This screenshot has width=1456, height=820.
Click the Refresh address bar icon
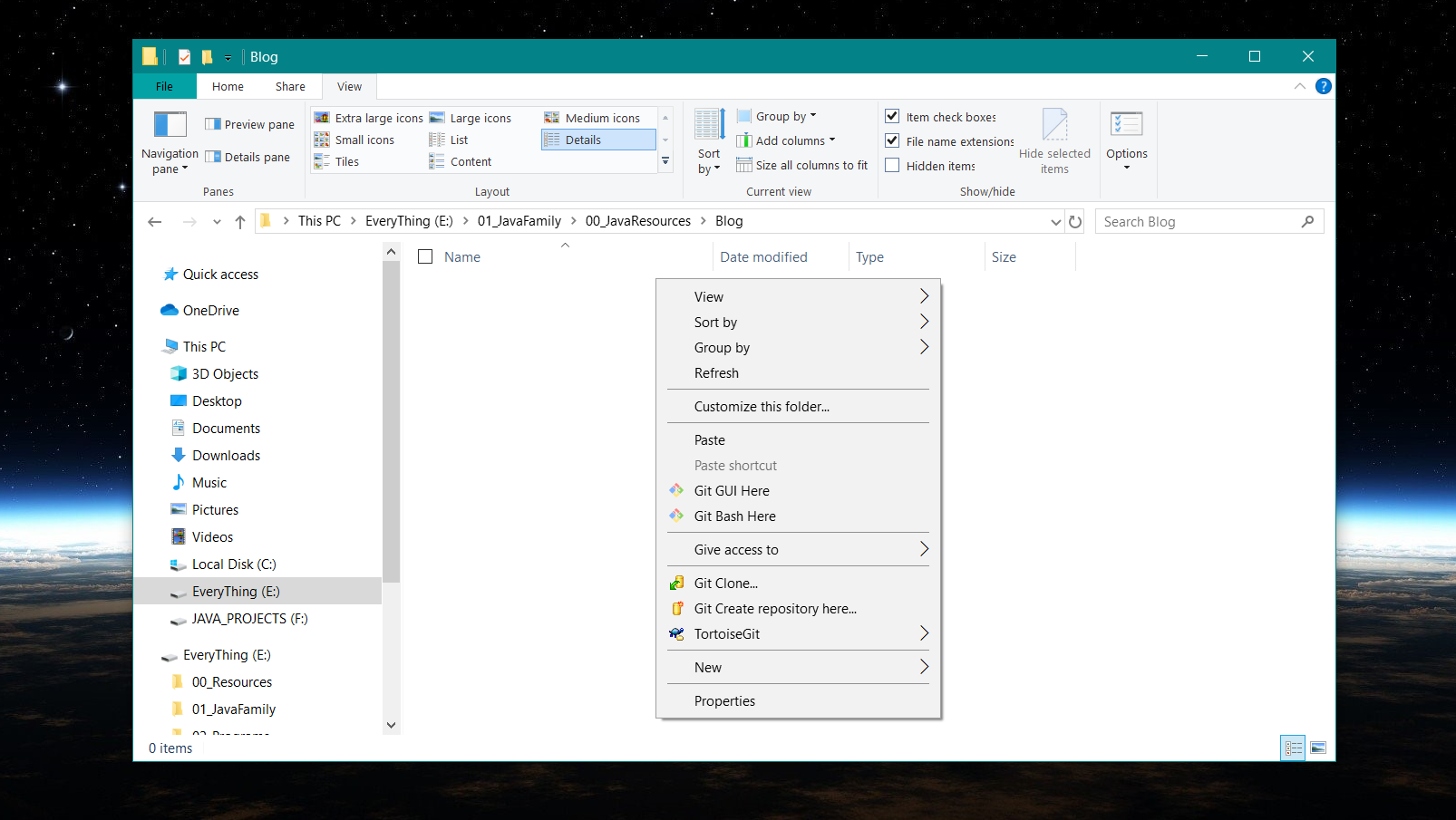[1075, 222]
